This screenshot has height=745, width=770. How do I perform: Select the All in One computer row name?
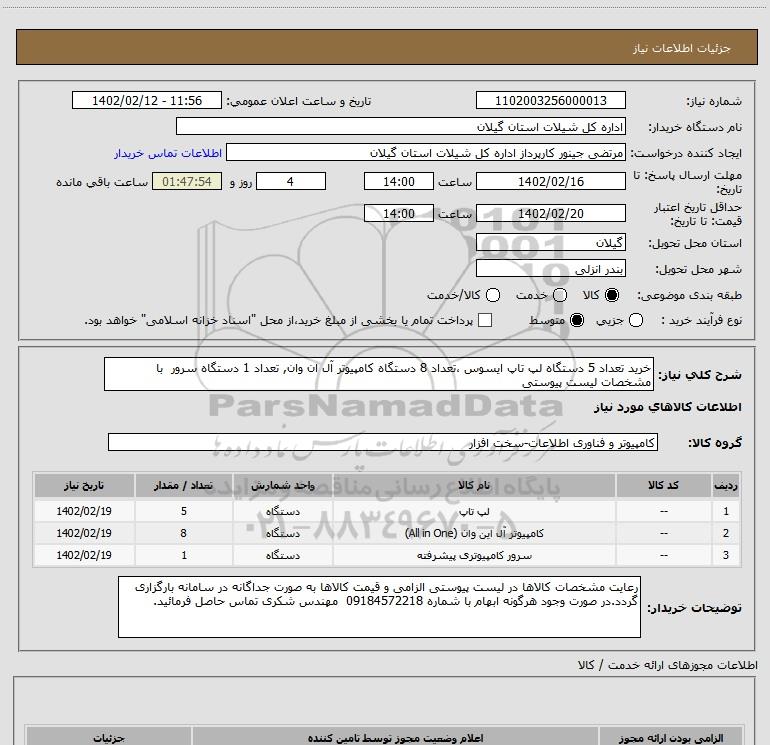click(x=474, y=533)
